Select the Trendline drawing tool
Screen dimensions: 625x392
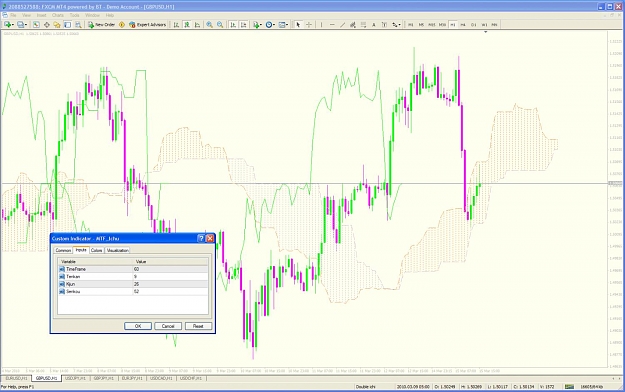tap(342, 25)
